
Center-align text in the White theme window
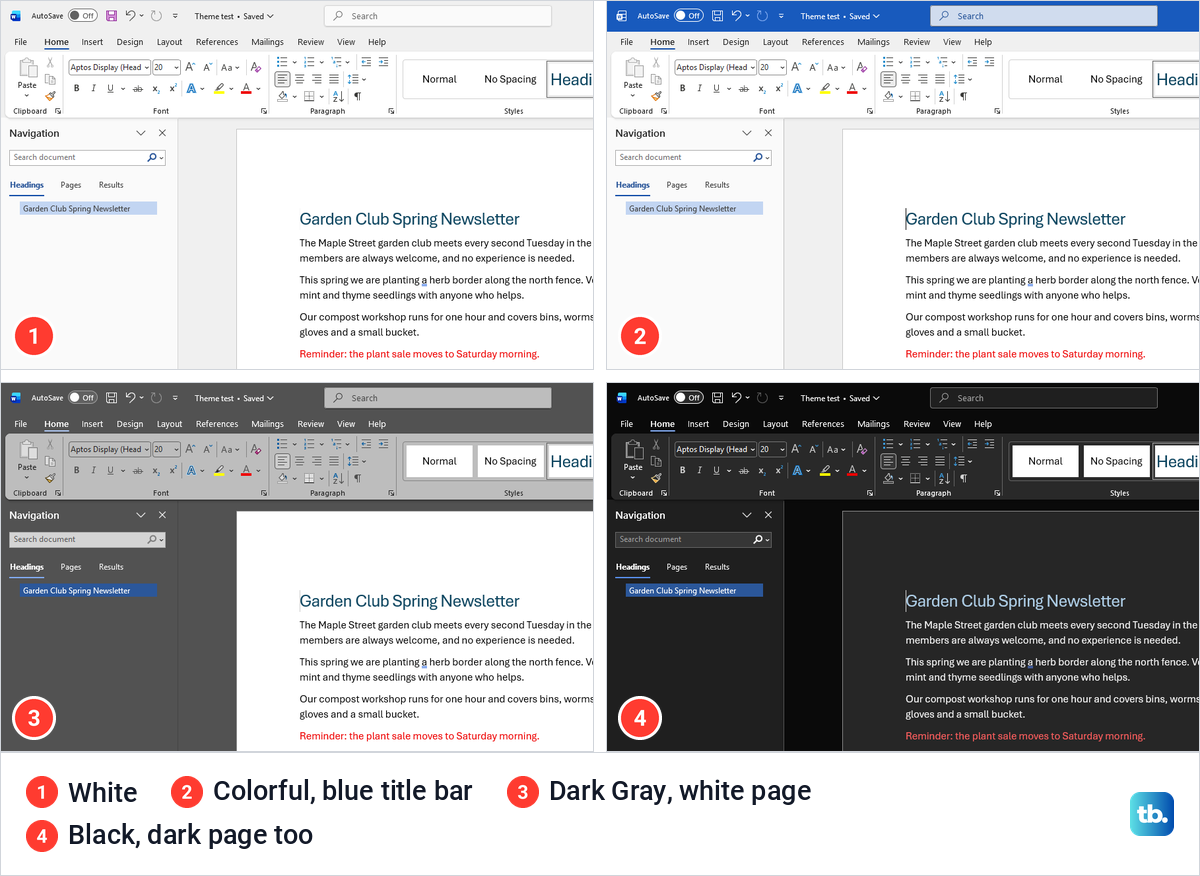coord(300,78)
